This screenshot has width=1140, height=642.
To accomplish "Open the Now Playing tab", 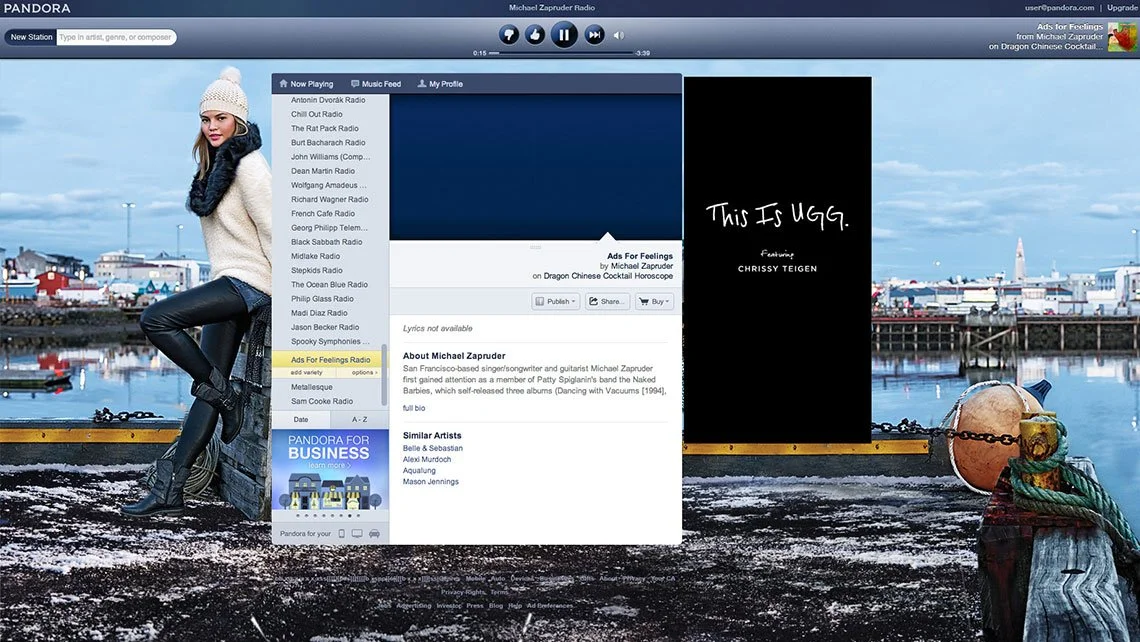I will click(x=306, y=84).
